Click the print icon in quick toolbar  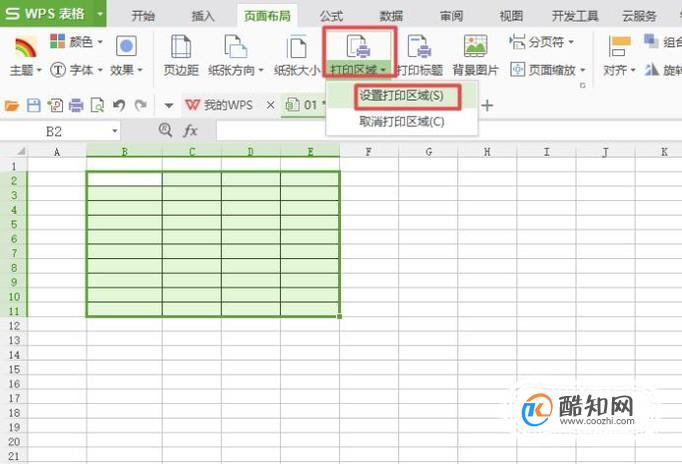76,105
